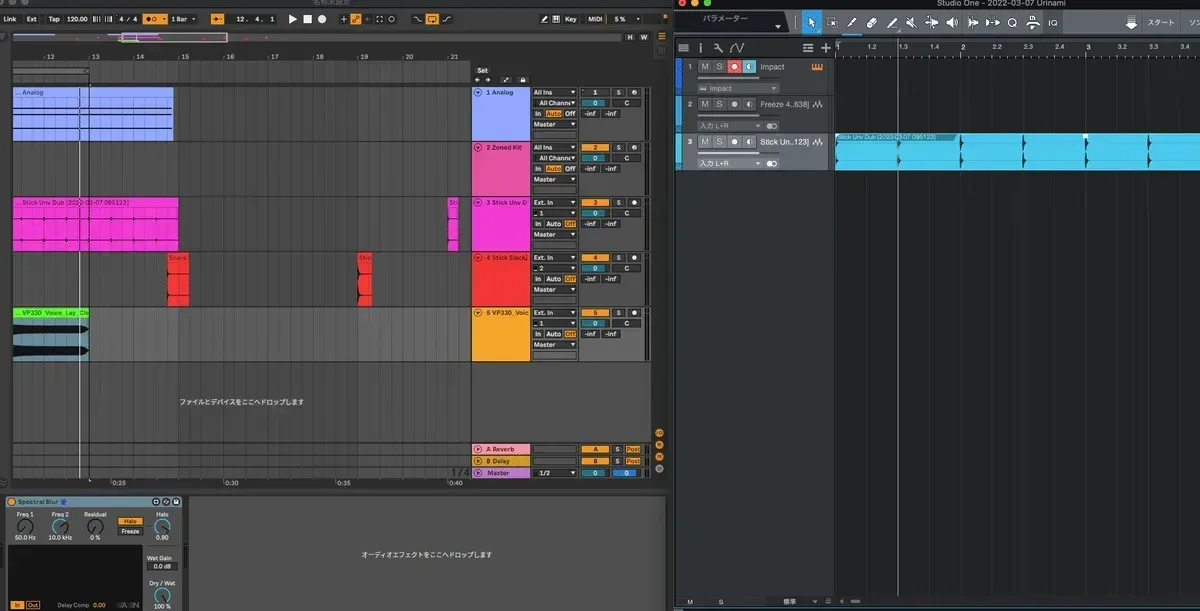Arm Ableton's arrangement record button
1200x611 pixels.
coord(321,19)
